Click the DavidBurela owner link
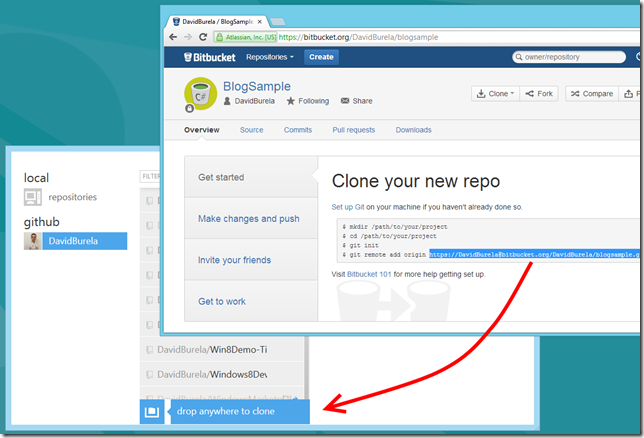Image resolution: width=644 pixels, height=438 pixels. coord(255,101)
